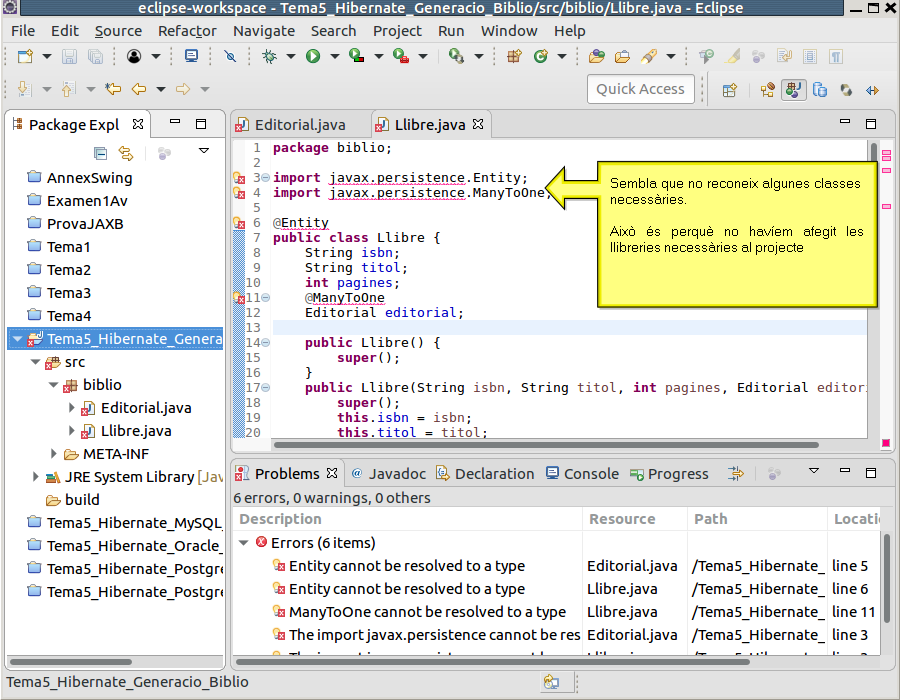Click the Open Perspective icon
900x700 pixels.
(730, 90)
